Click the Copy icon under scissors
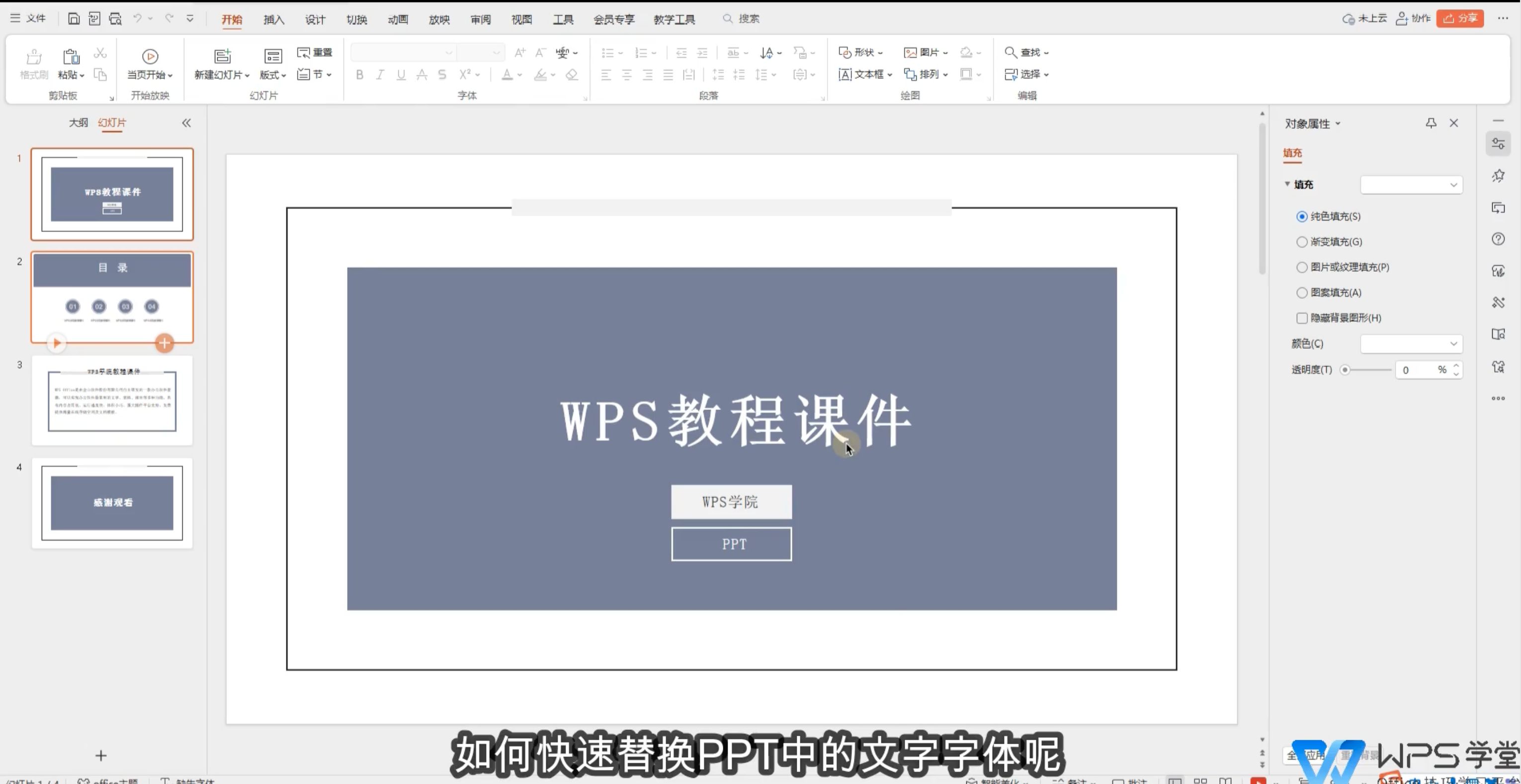The image size is (1521, 784). click(x=100, y=75)
